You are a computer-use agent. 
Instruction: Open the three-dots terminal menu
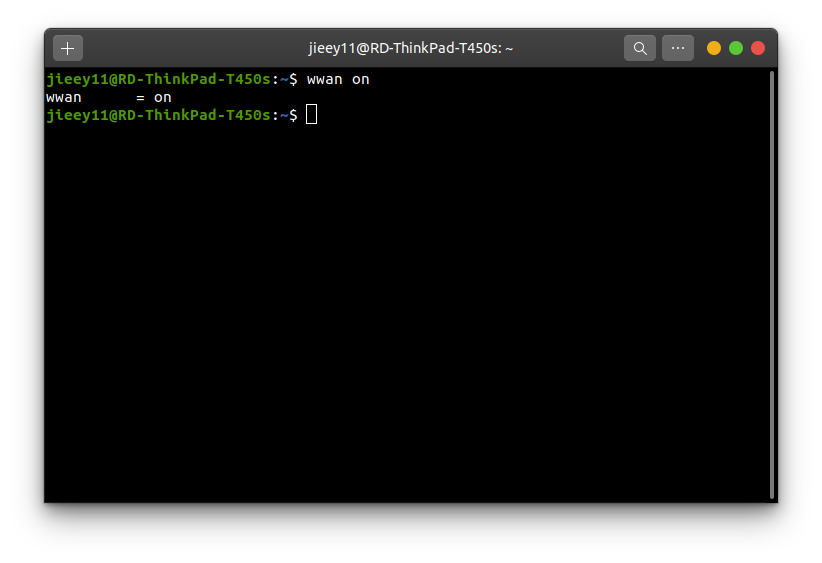pos(677,48)
